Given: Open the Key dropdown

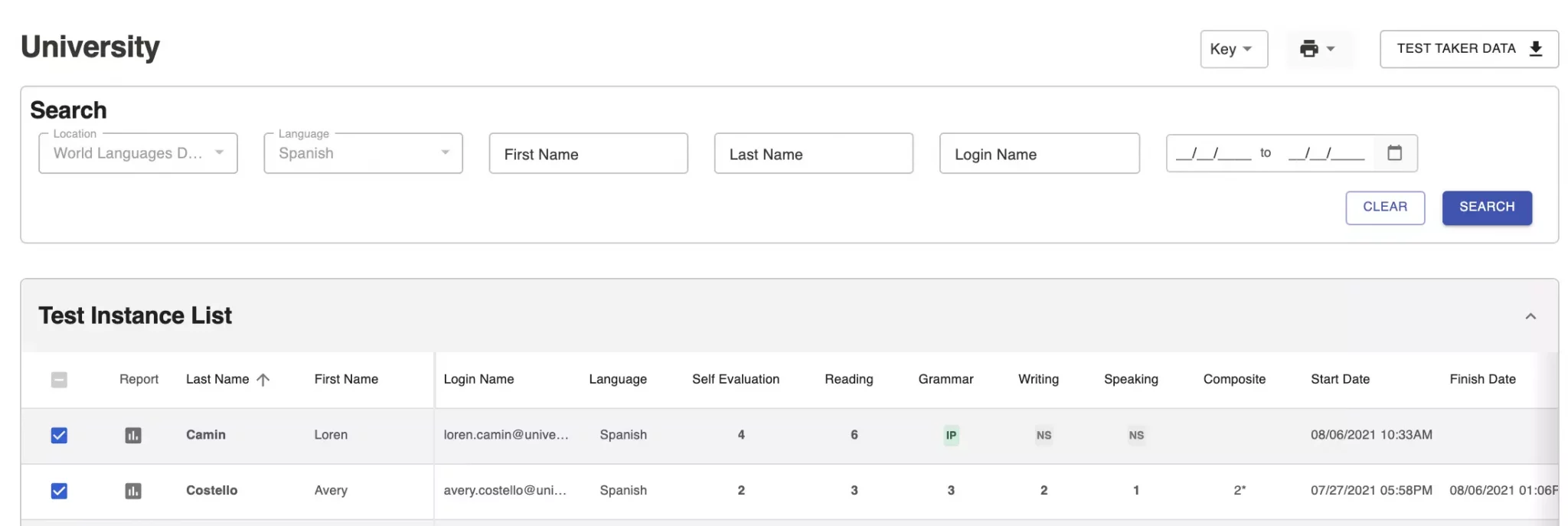Looking at the screenshot, I should point(1233,49).
